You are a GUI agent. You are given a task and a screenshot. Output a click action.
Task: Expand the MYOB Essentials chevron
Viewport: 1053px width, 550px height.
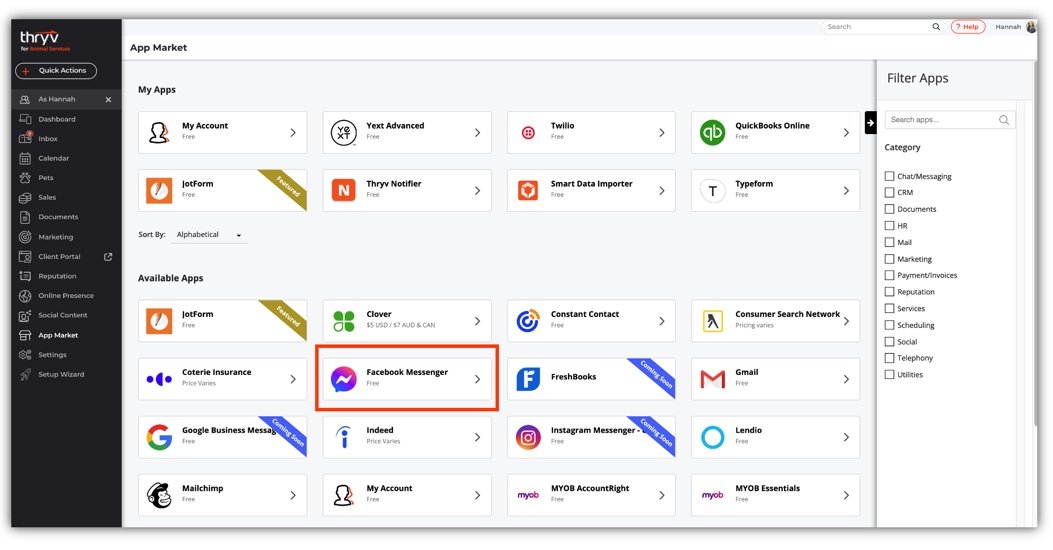846,496
